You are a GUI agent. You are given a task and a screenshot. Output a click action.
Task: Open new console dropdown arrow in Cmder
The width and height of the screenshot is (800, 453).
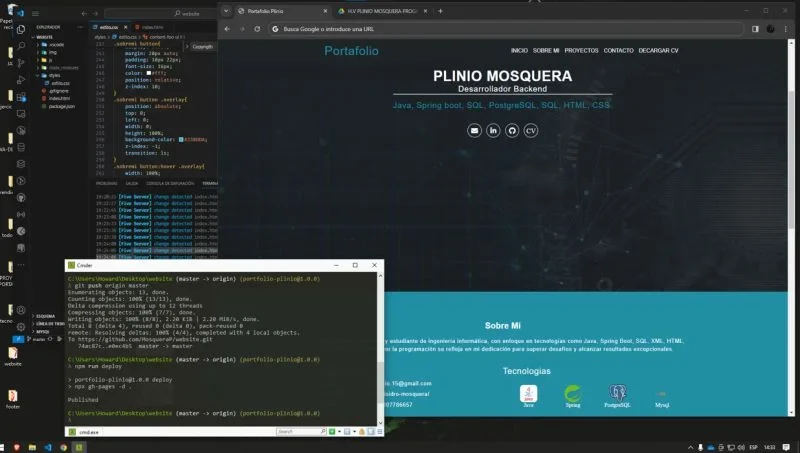pyautogui.click(x=339, y=432)
